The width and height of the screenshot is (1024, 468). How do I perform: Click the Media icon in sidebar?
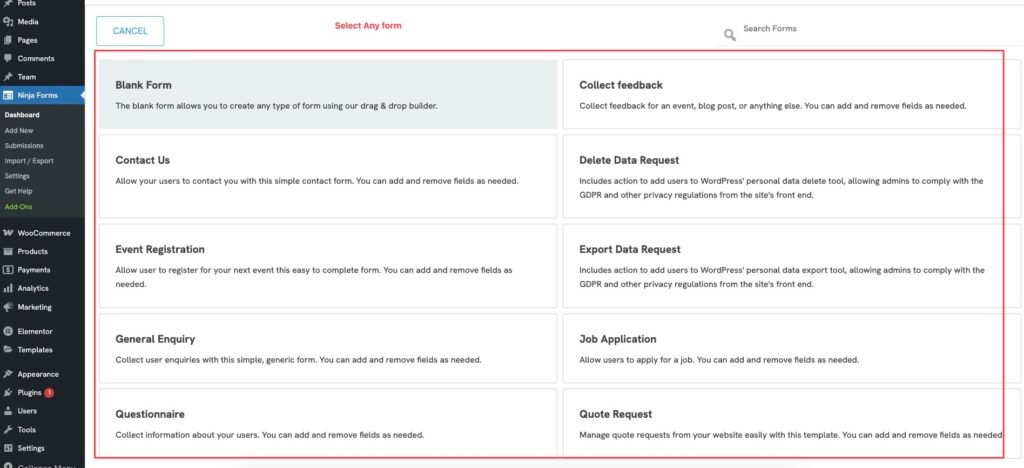(x=8, y=22)
